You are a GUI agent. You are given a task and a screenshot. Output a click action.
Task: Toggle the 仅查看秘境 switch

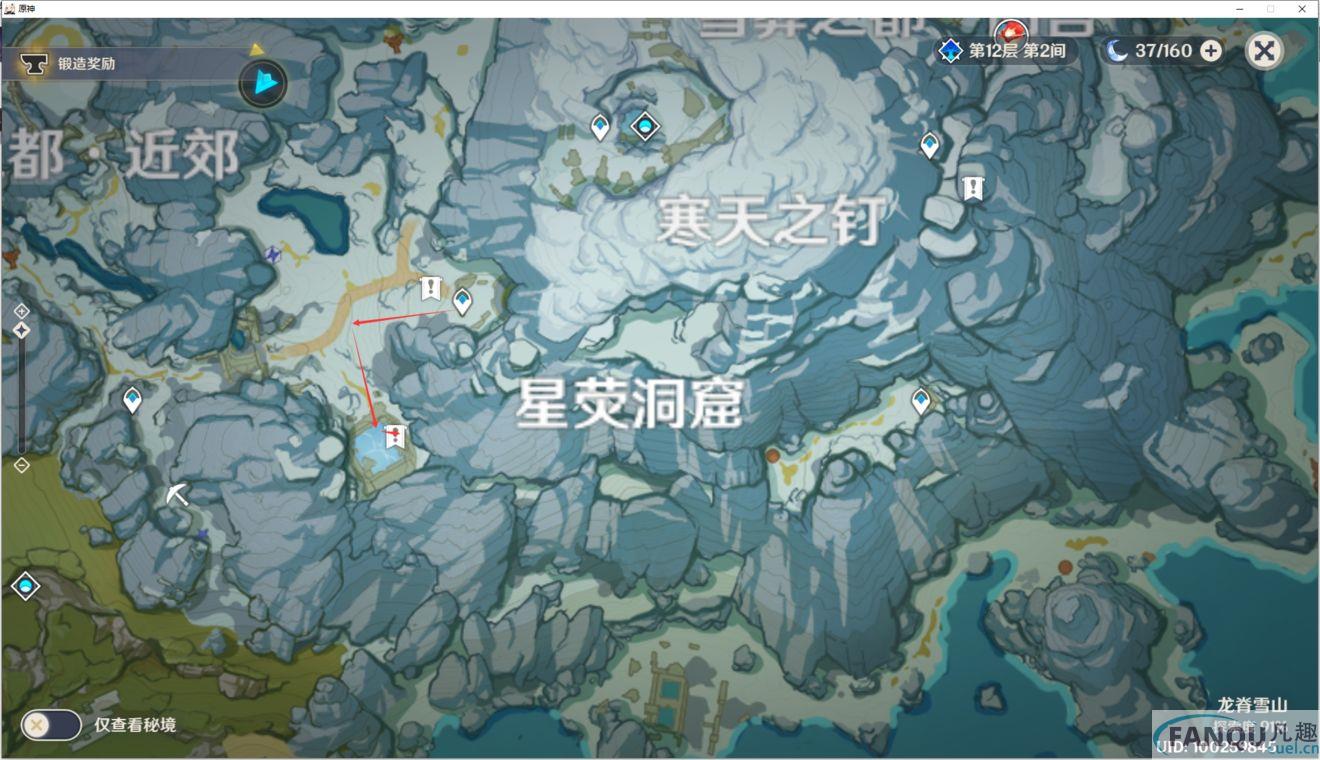pos(51,725)
